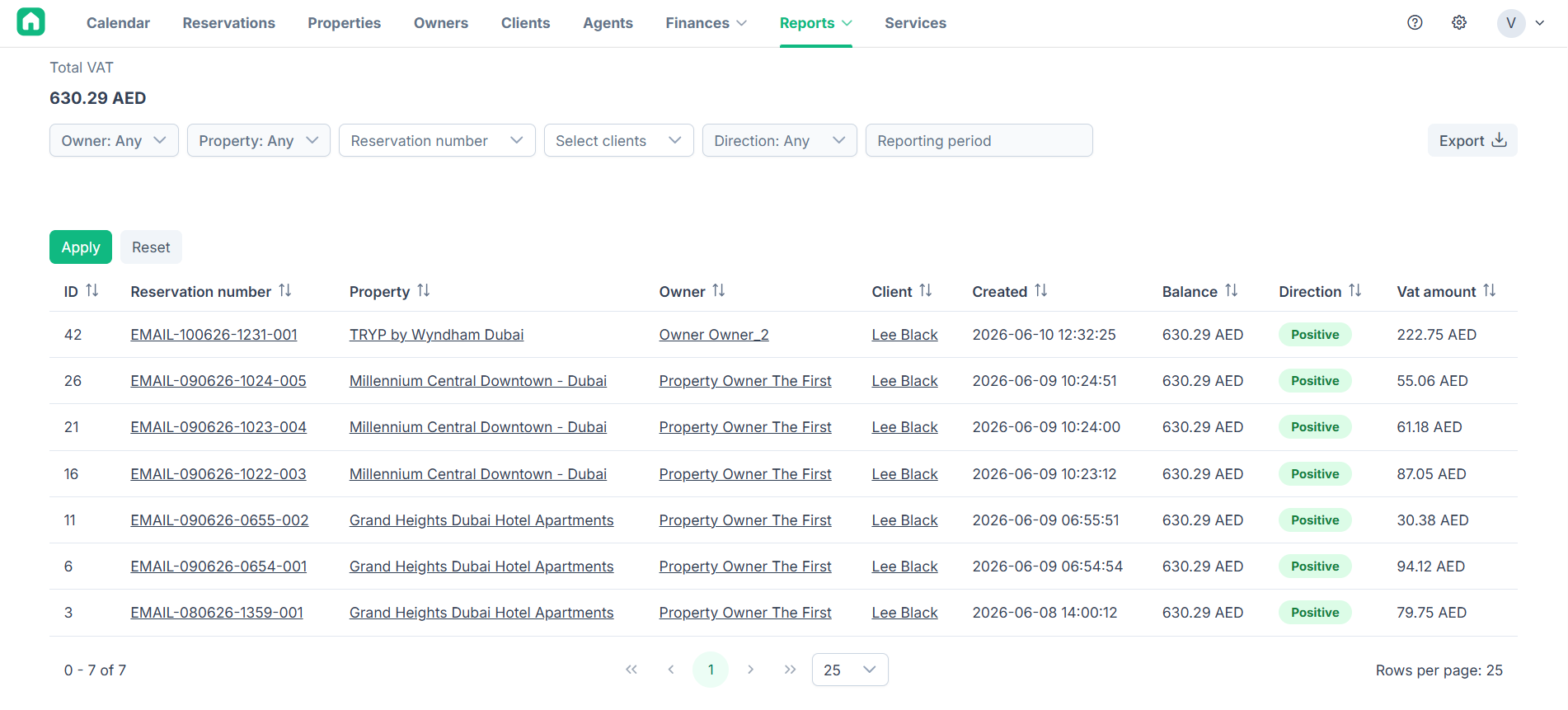Click the V user avatar
Image resolution: width=1568 pixels, height=710 pixels.
1511,23
